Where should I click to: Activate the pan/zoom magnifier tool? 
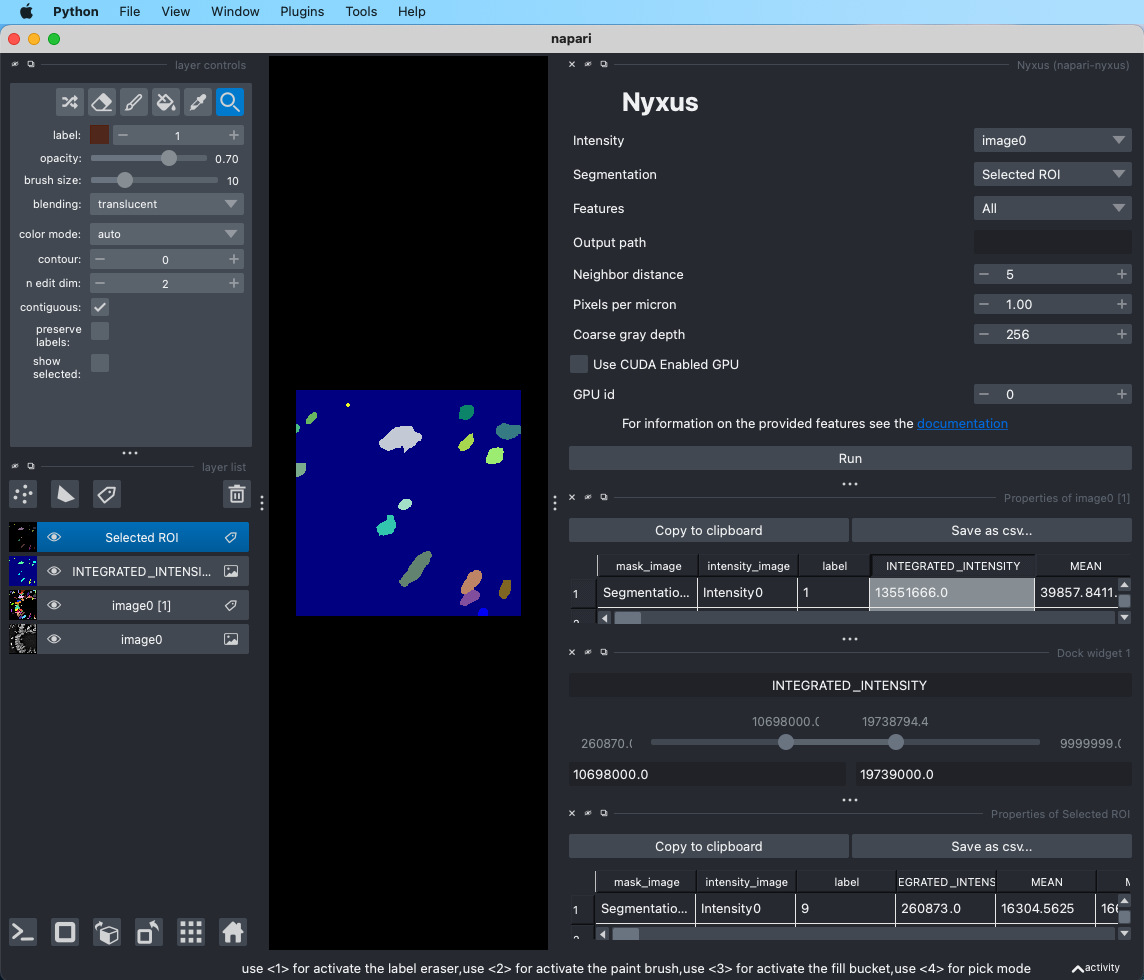[230, 102]
